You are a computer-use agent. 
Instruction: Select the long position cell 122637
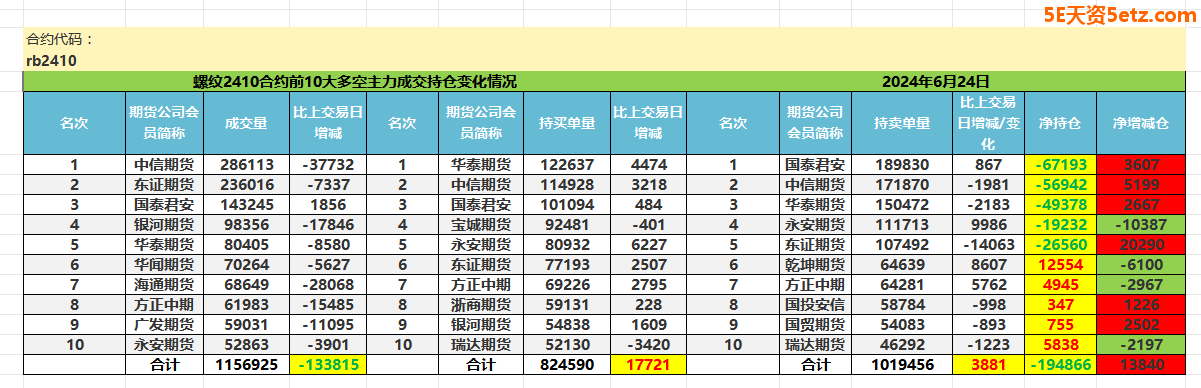click(567, 164)
